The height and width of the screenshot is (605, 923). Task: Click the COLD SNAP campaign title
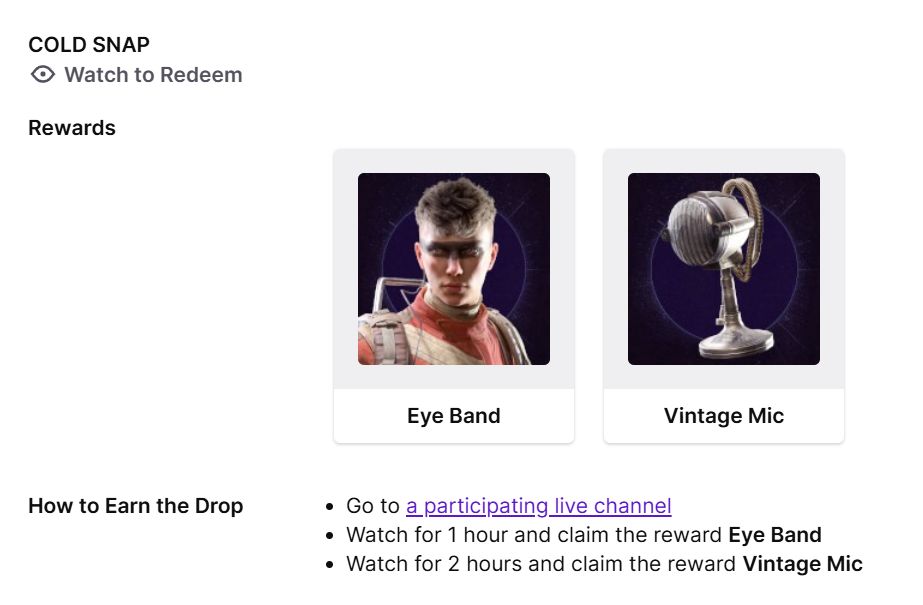(89, 44)
